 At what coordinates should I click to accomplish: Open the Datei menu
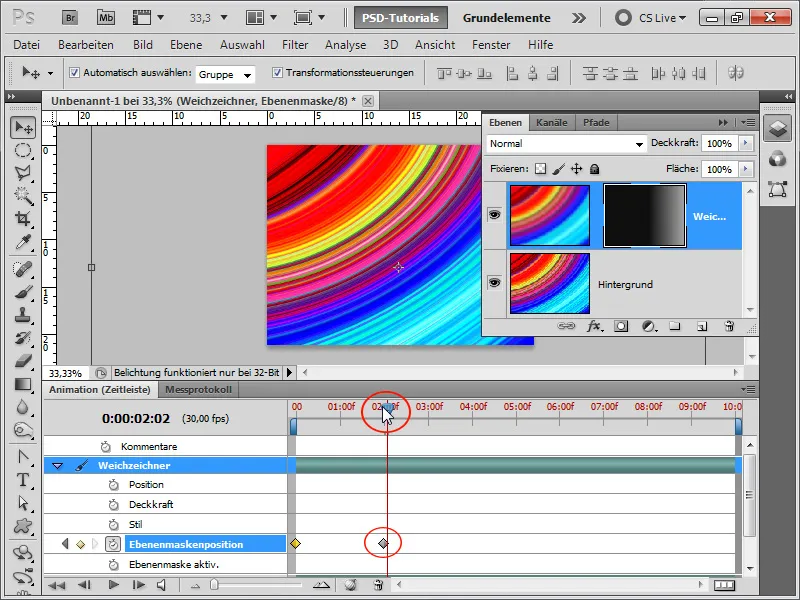point(27,45)
